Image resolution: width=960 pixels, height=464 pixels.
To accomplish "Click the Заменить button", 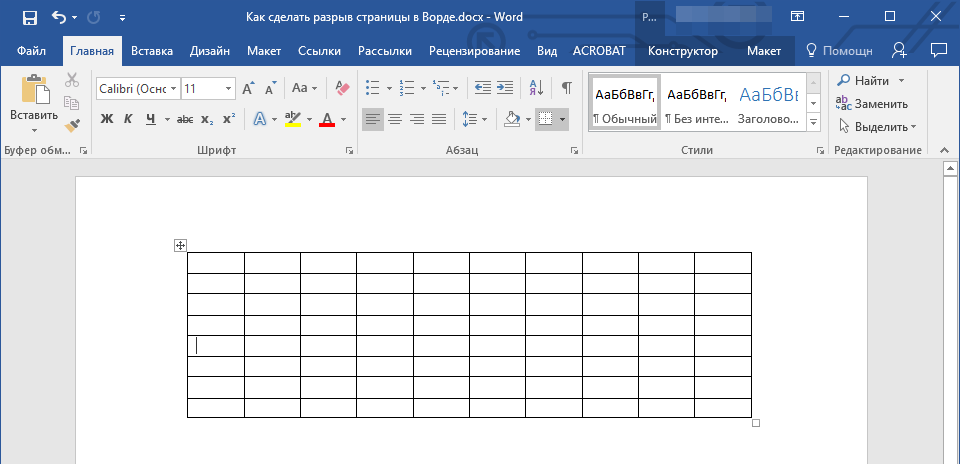I will coord(871,103).
